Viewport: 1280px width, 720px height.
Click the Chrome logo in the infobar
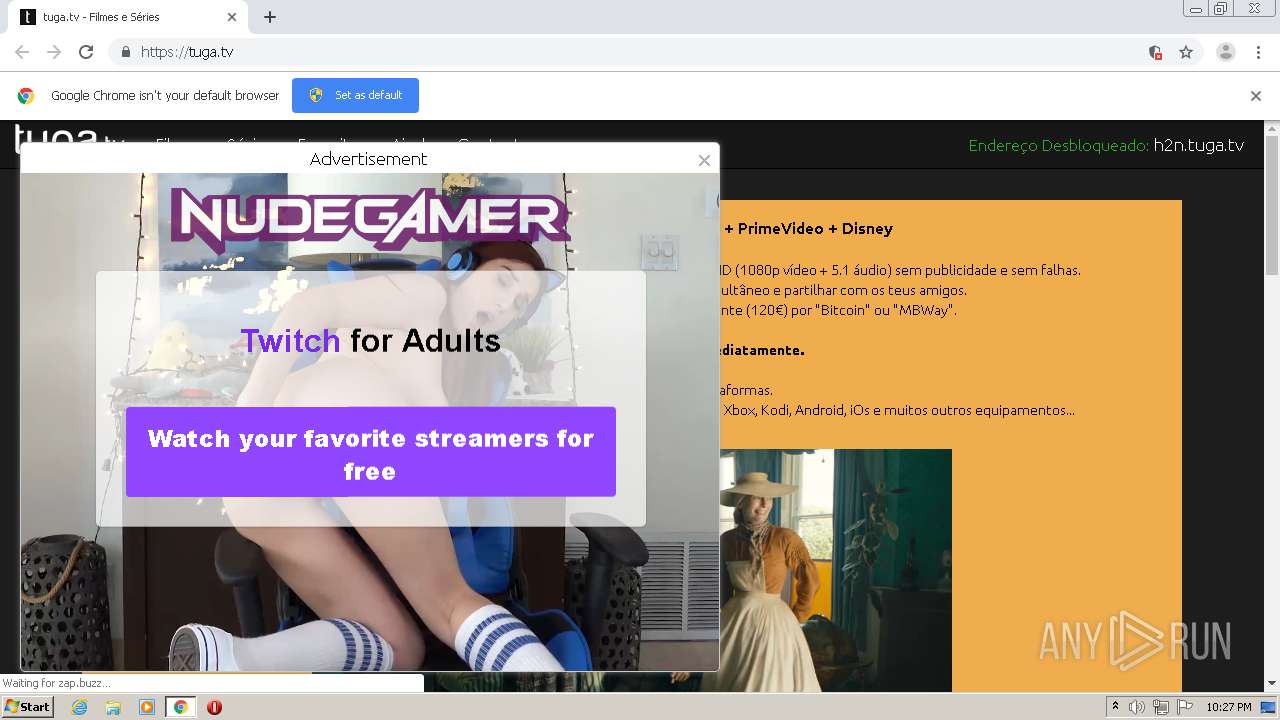point(26,96)
